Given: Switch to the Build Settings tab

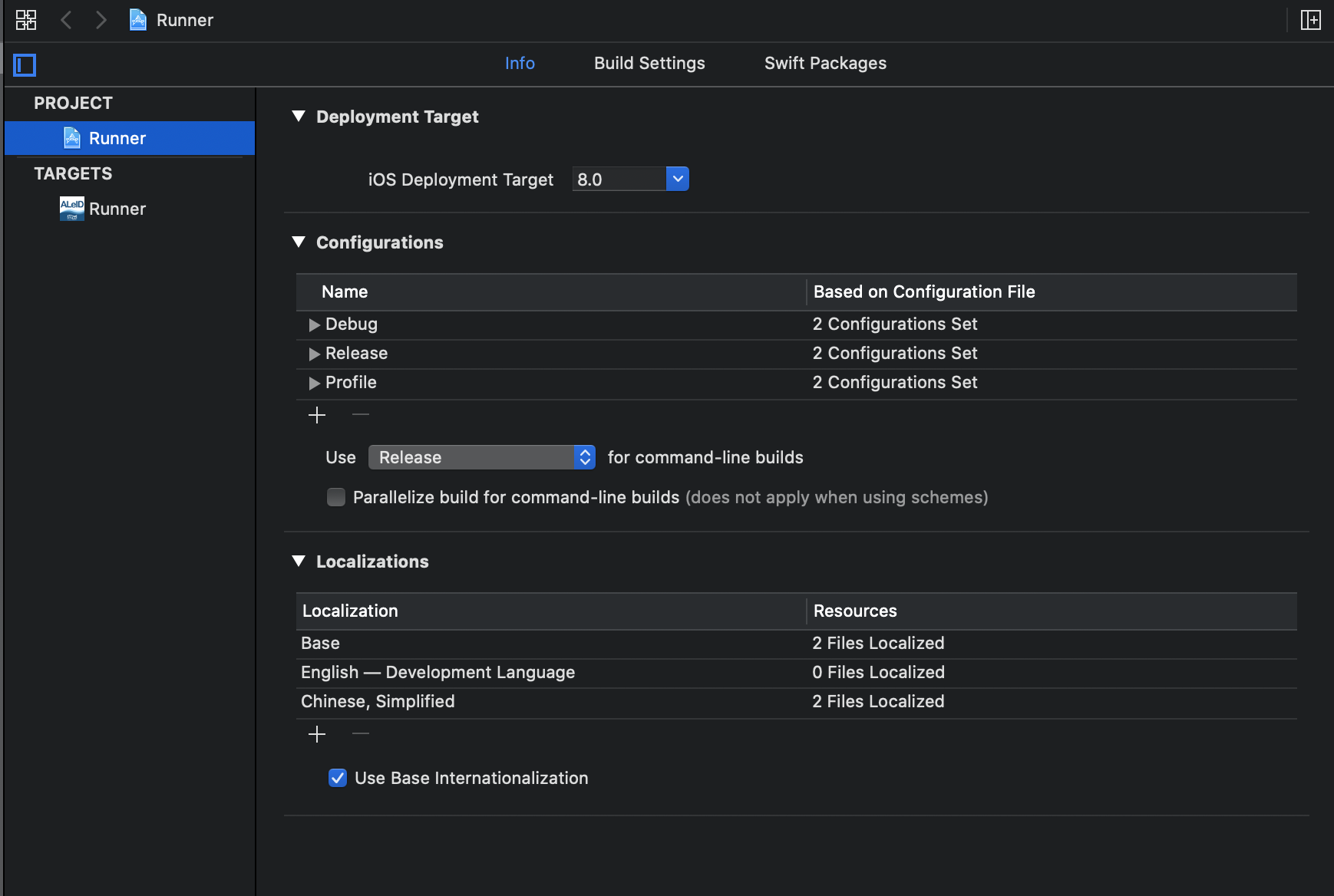Looking at the screenshot, I should point(649,64).
